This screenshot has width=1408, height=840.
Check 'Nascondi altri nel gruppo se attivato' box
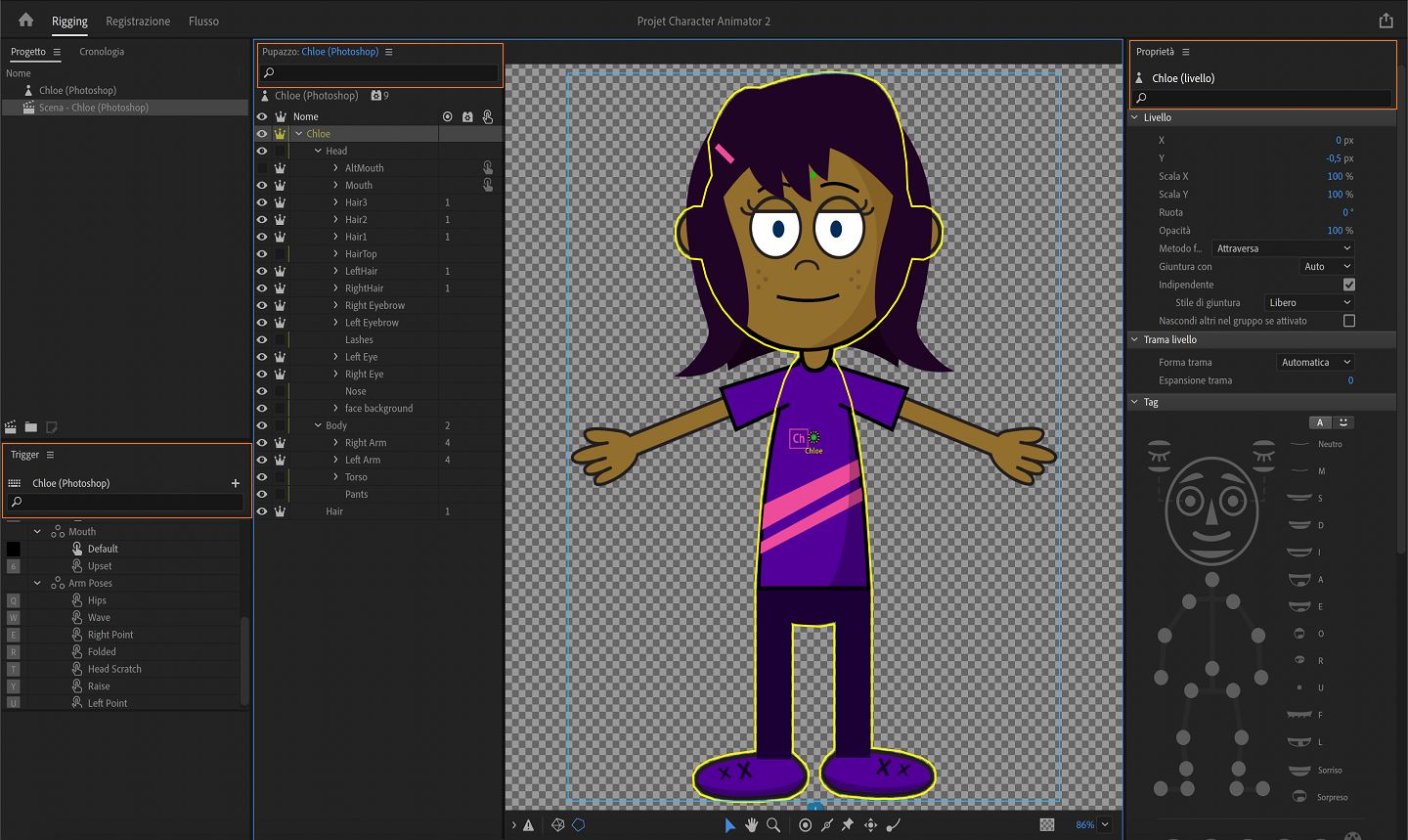coord(1349,321)
